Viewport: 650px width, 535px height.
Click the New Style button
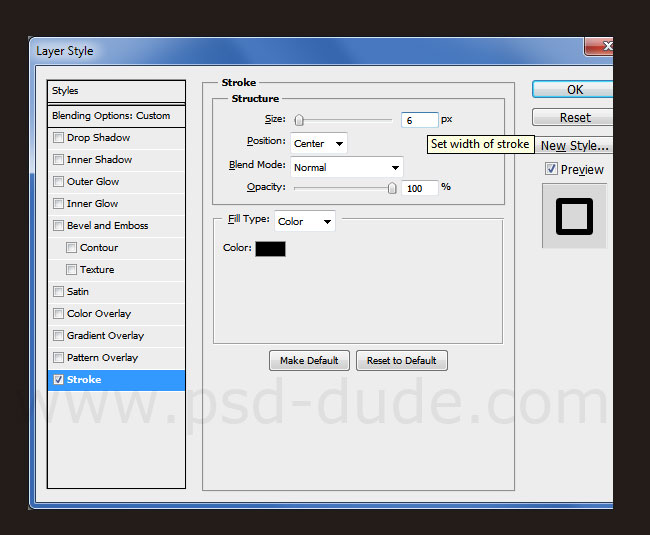click(574, 146)
